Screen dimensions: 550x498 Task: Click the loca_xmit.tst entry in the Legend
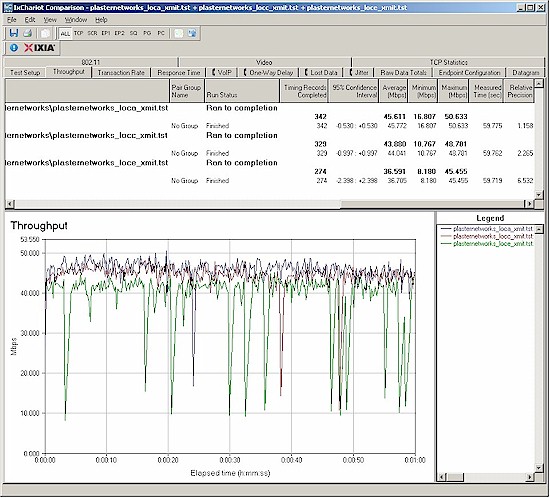pyautogui.click(x=487, y=229)
